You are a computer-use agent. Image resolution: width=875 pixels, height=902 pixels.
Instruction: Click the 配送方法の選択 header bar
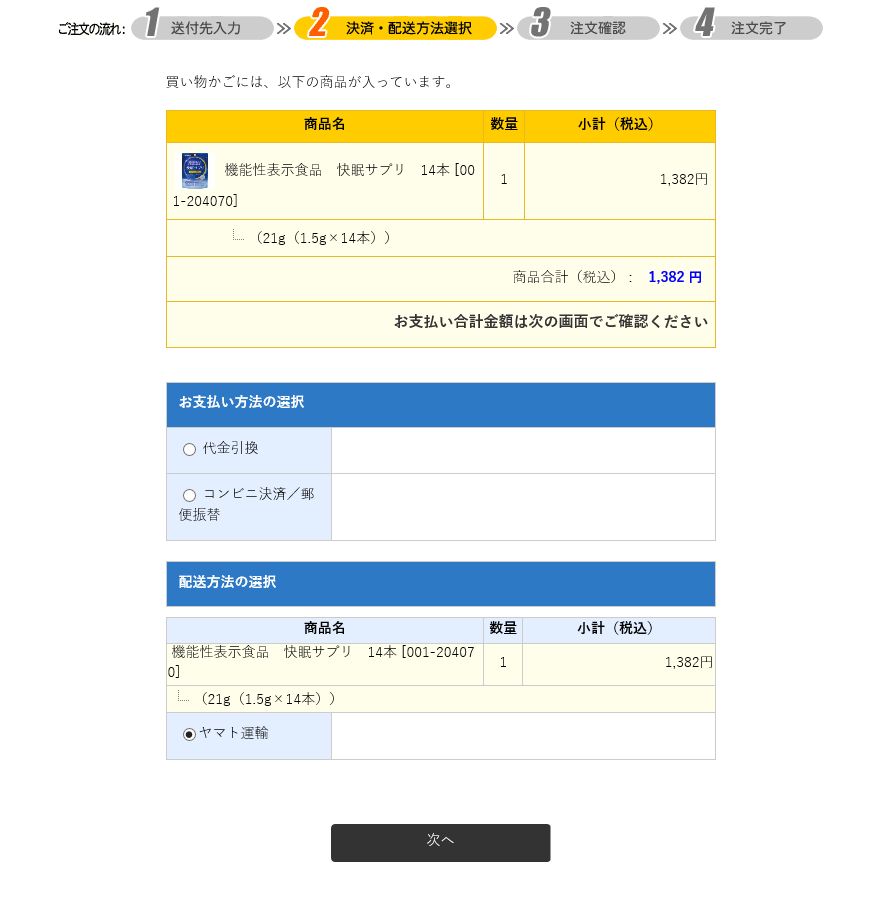[x=440, y=583]
